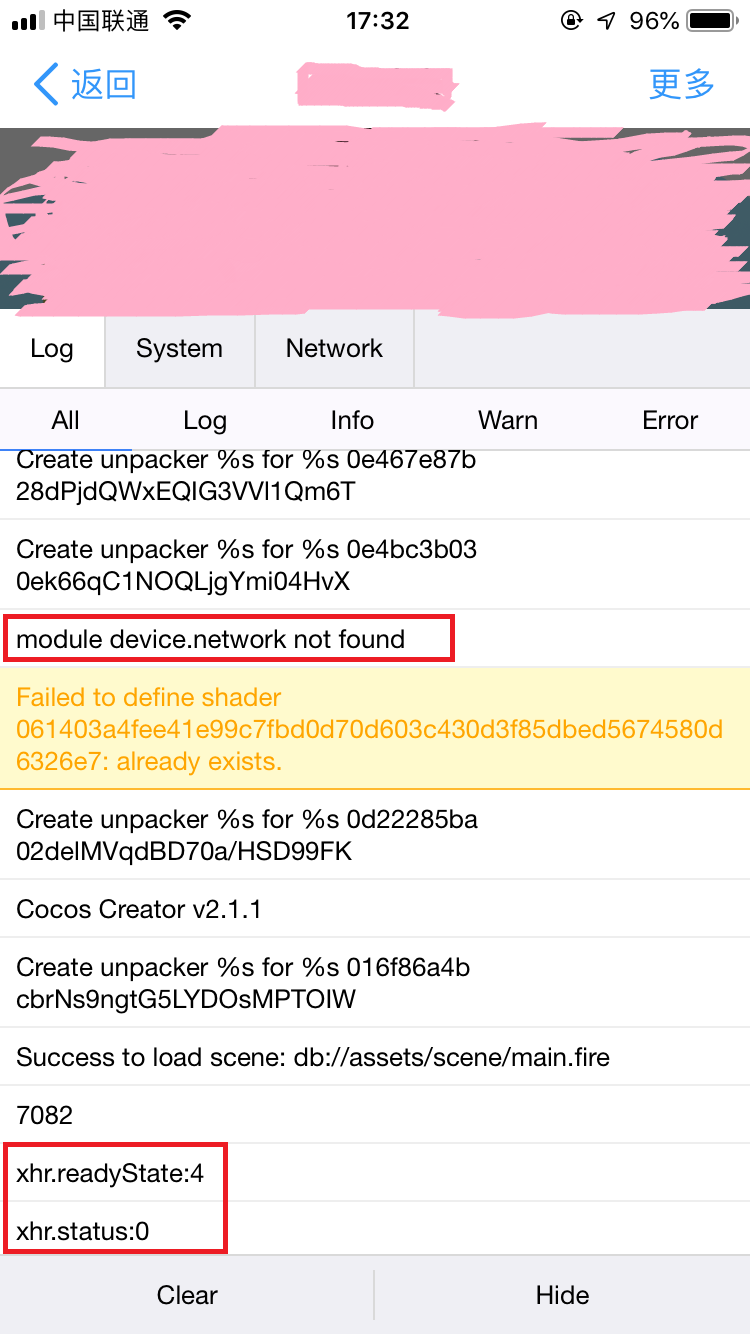Viewport: 750px width, 1334px height.
Task: Filter console by Info level
Action: coord(352,420)
